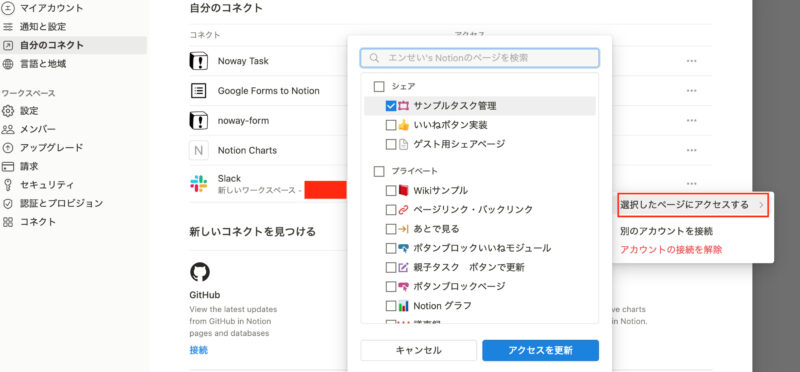Click the people icon beside メンバー
This screenshot has width=800, height=372.
(x=8, y=129)
